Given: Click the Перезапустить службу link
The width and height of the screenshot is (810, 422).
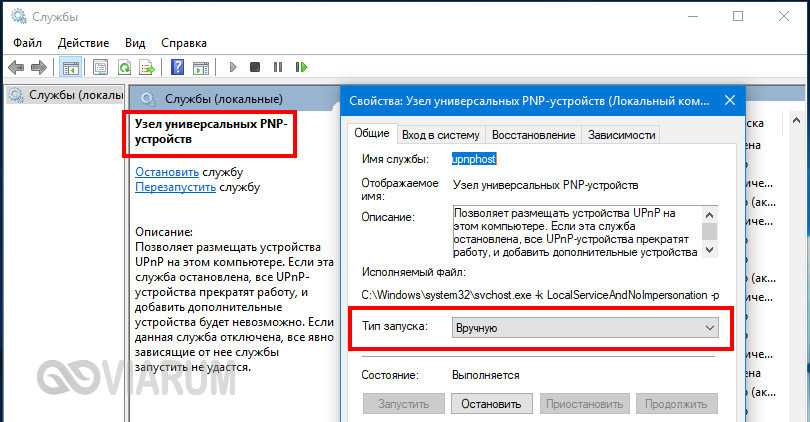Looking at the screenshot, I should [x=176, y=187].
